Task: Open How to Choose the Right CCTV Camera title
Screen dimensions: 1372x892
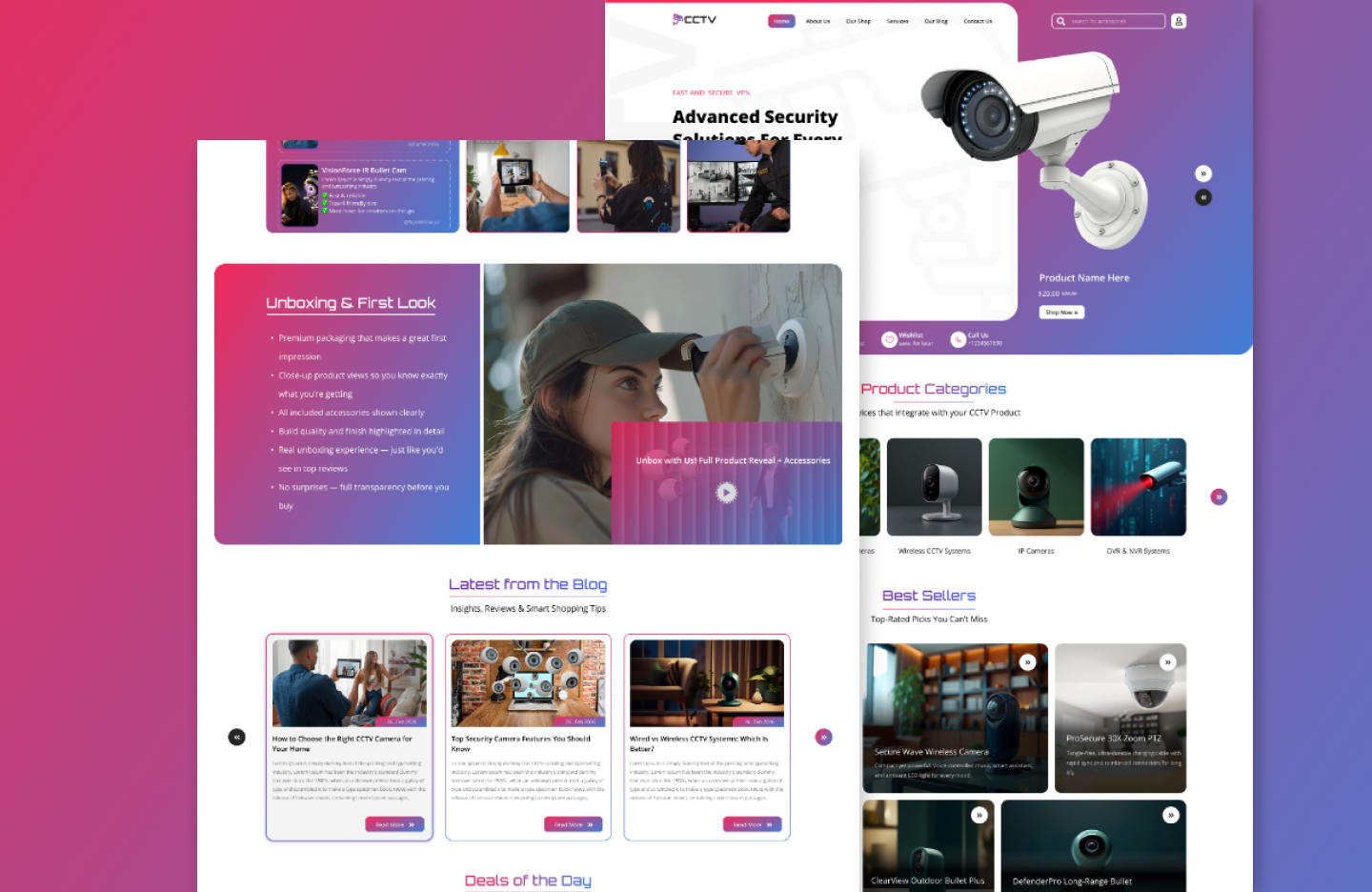Action: [x=342, y=743]
